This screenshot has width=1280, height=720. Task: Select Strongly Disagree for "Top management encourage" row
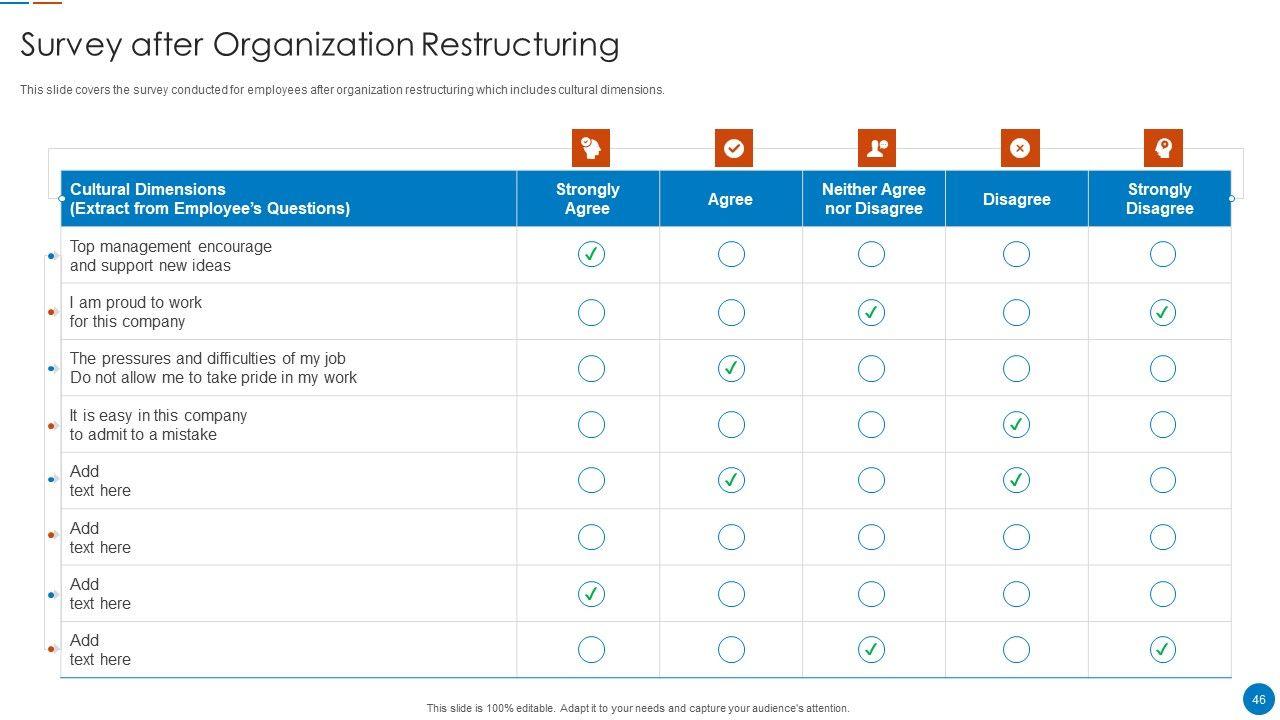[1162, 254]
